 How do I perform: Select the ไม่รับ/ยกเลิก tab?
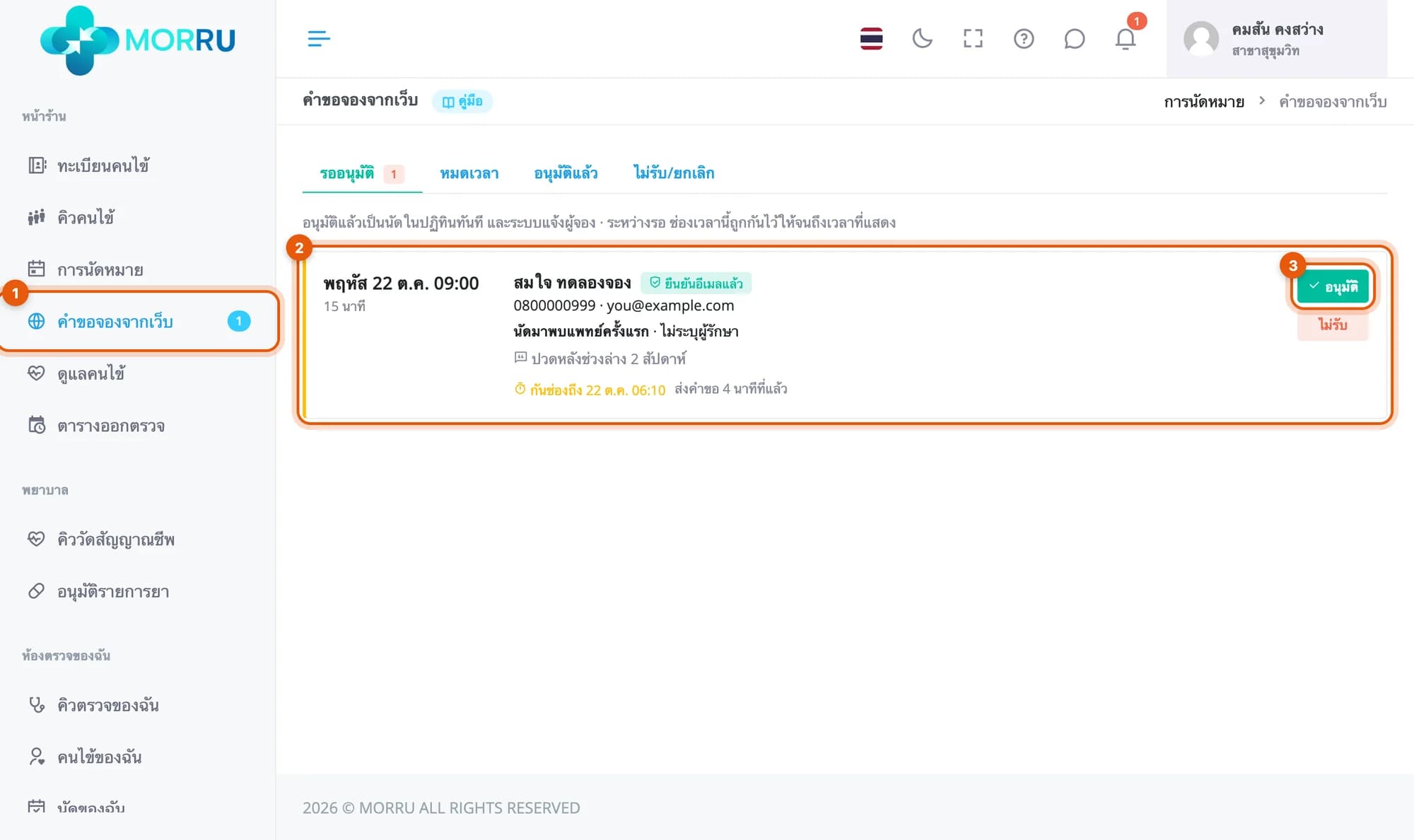(x=674, y=173)
